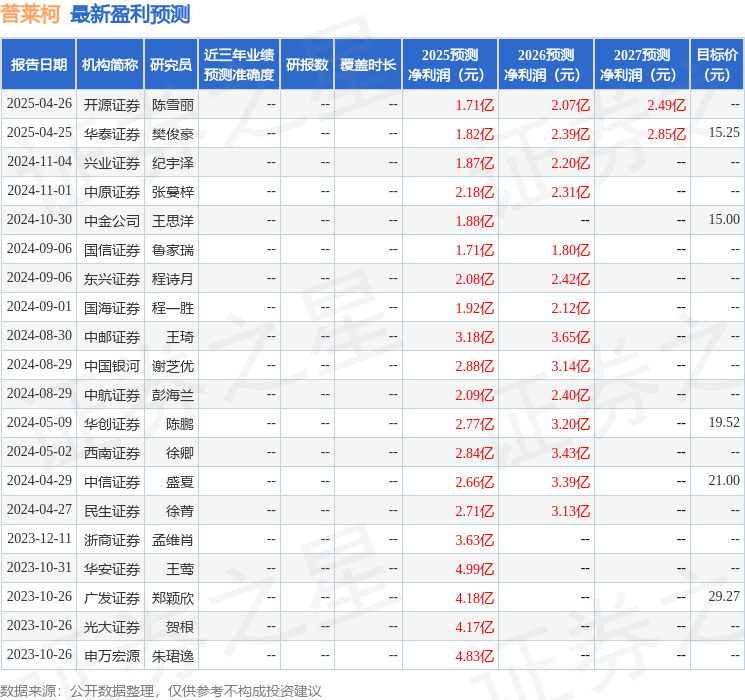Click target price 19.52
The image size is (745, 700).
click(724, 422)
